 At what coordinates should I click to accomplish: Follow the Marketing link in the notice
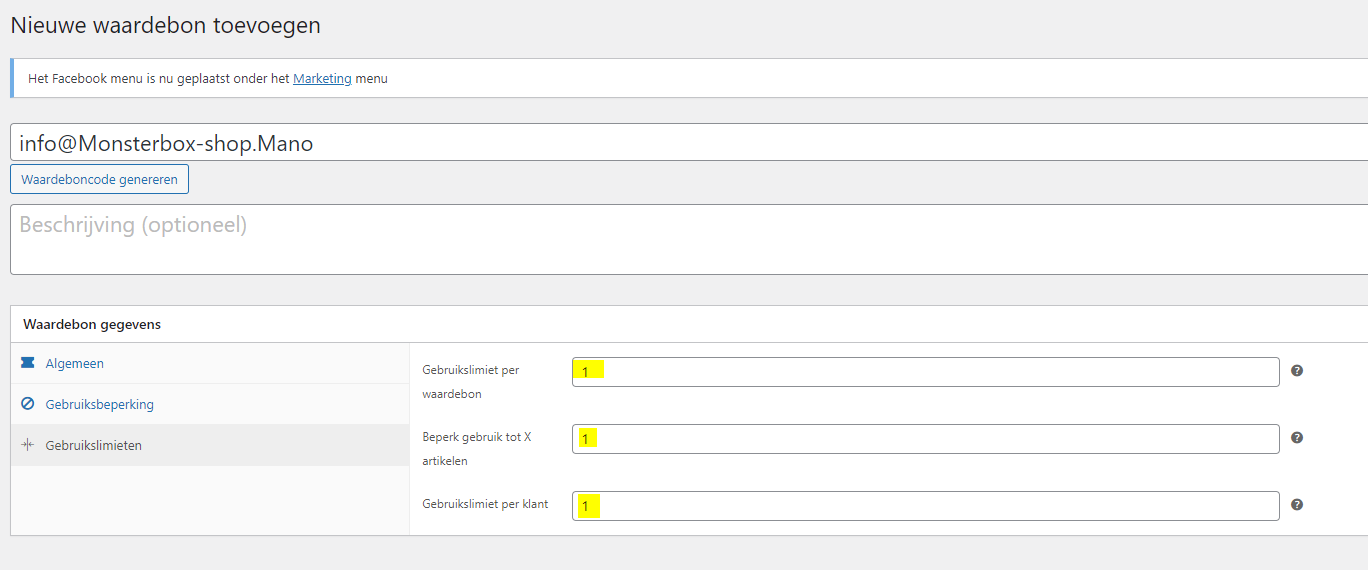(x=322, y=78)
